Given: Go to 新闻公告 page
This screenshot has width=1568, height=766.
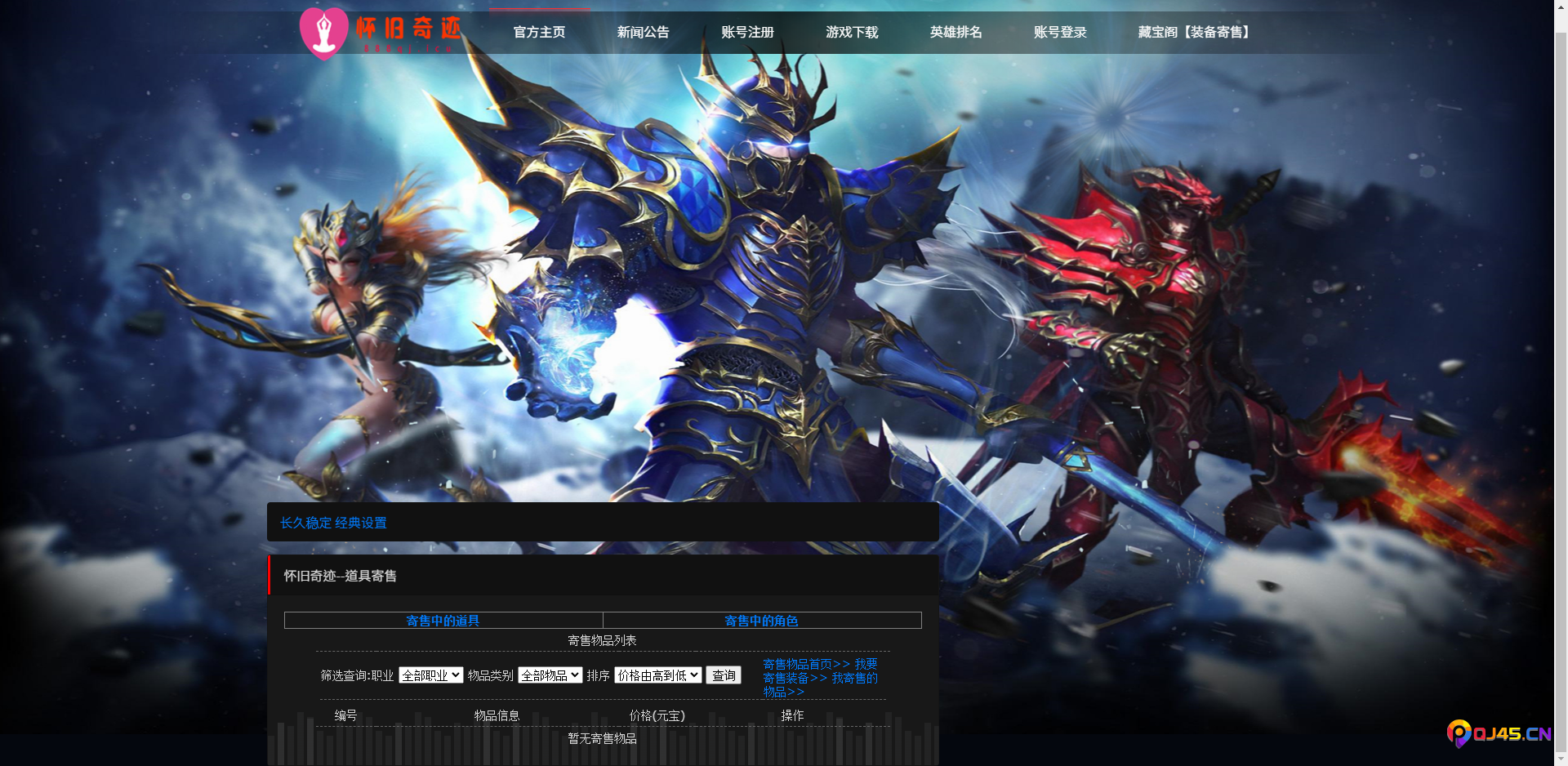Looking at the screenshot, I should tap(644, 32).
